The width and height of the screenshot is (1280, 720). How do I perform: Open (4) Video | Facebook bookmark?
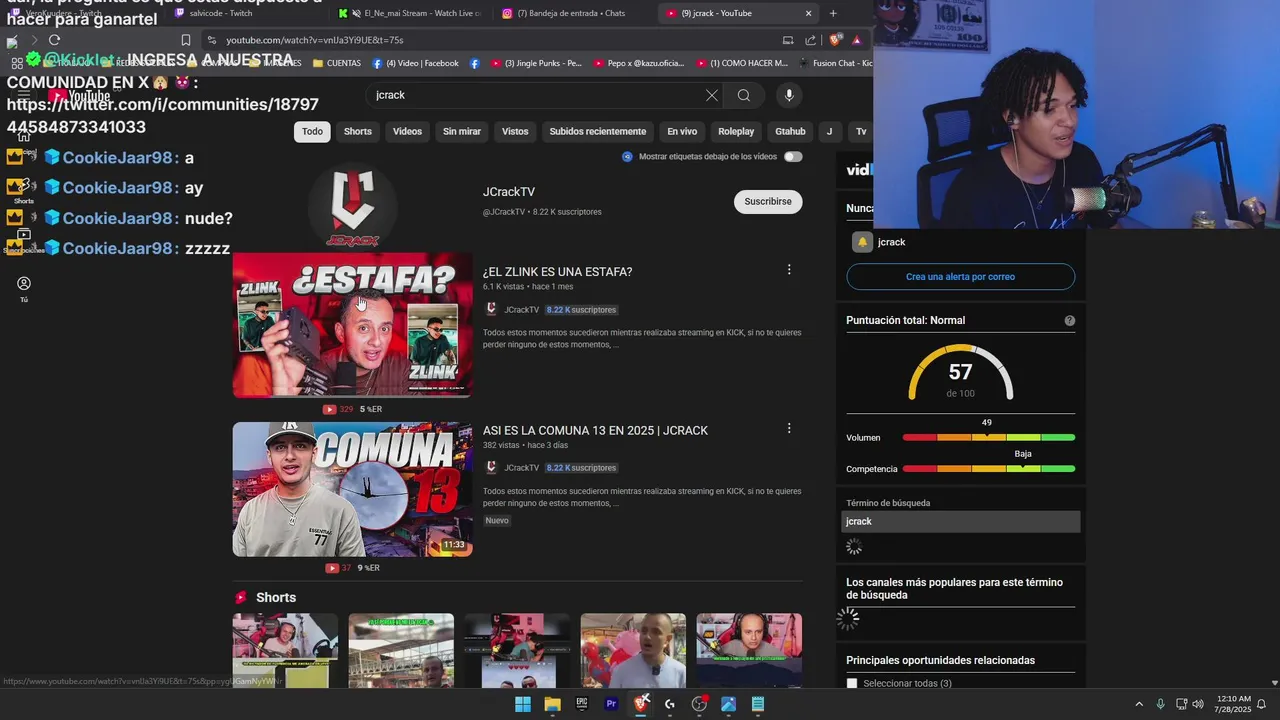click(x=415, y=63)
